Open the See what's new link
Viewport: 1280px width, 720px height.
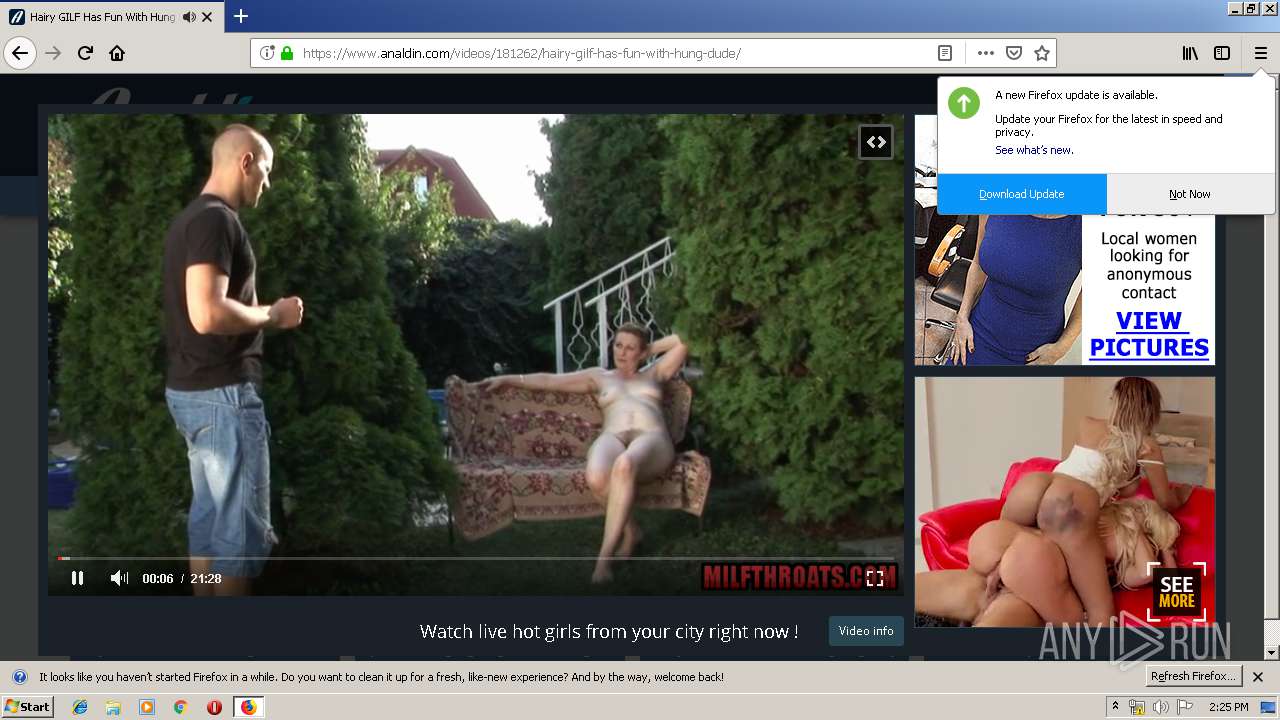(1034, 150)
